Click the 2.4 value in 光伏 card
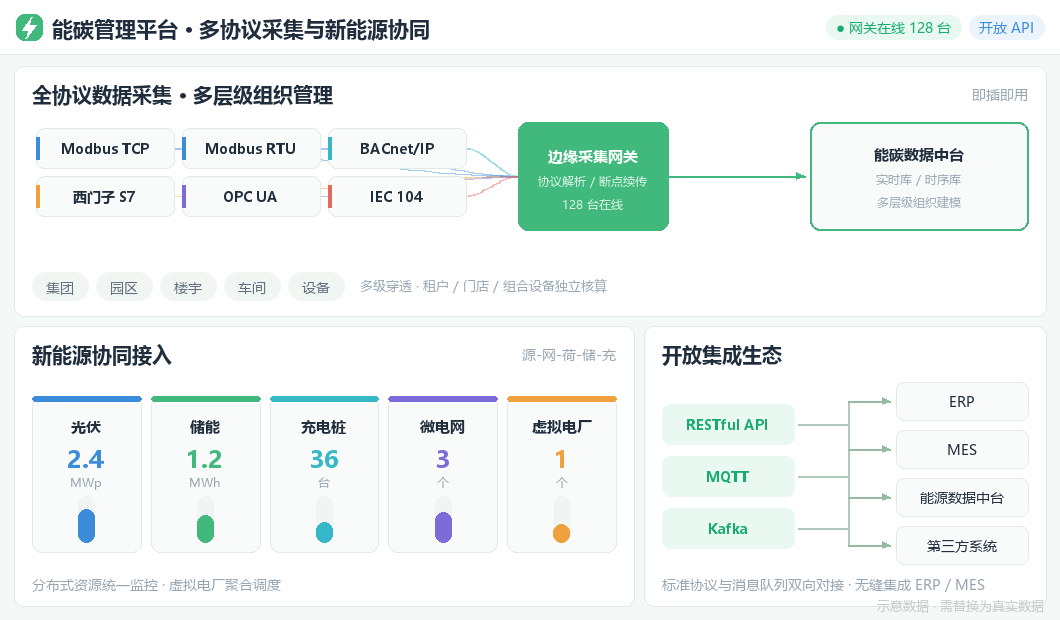The image size is (1060, 620). point(86,460)
